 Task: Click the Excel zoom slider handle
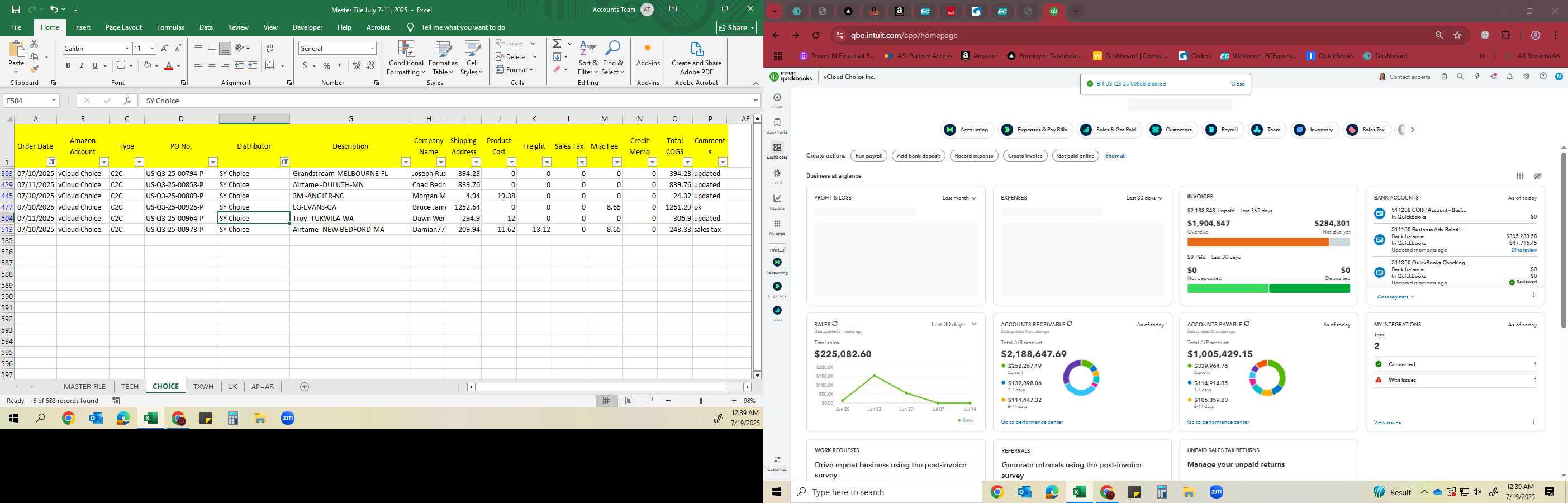701,401
